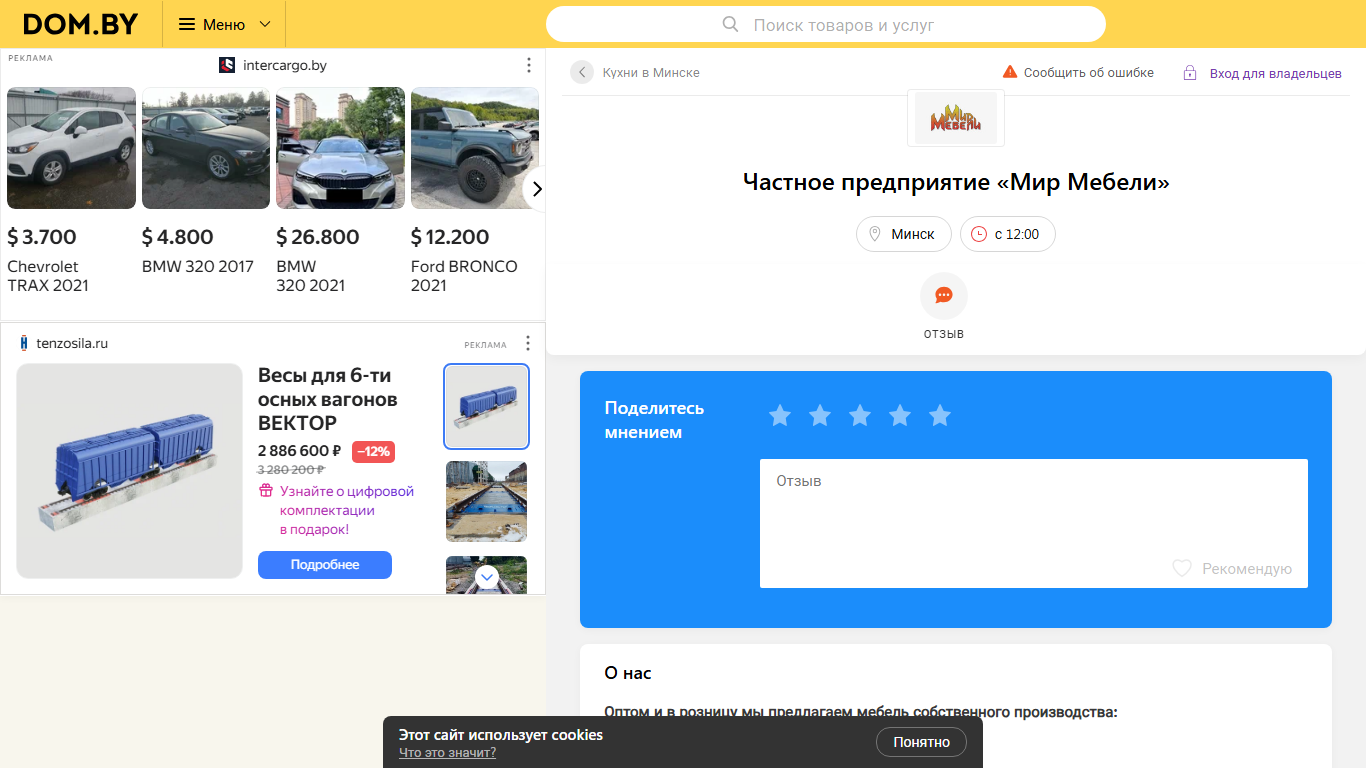The height and width of the screenshot is (768, 1366).
Task: Open the intercargo.by advertiser link
Action: (x=285, y=65)
